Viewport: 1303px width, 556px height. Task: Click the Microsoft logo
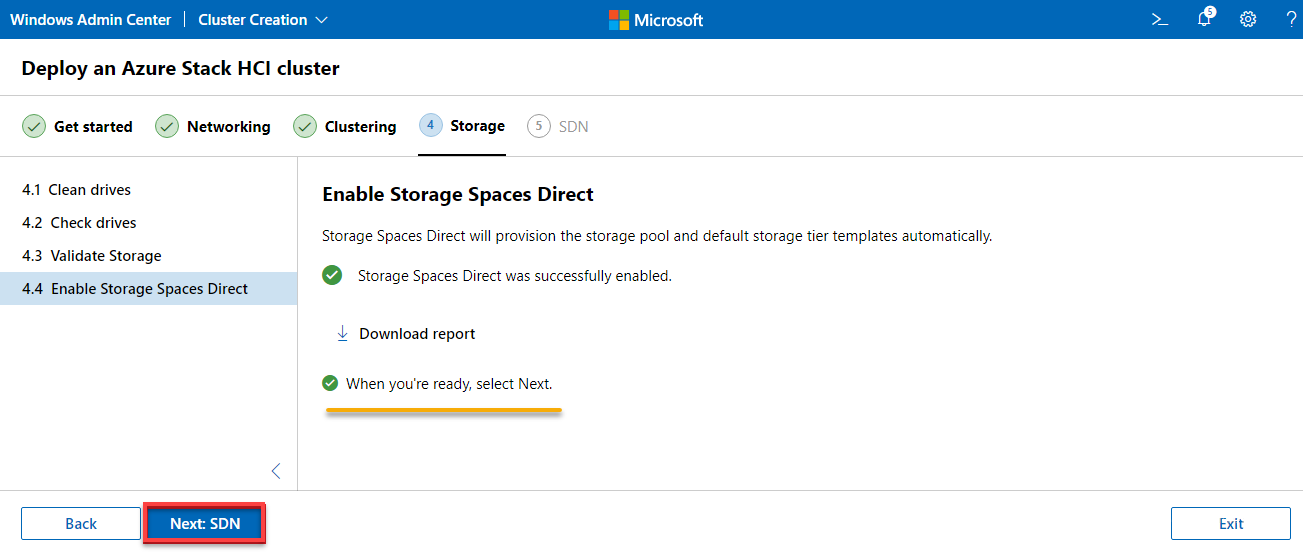[656, 20]
